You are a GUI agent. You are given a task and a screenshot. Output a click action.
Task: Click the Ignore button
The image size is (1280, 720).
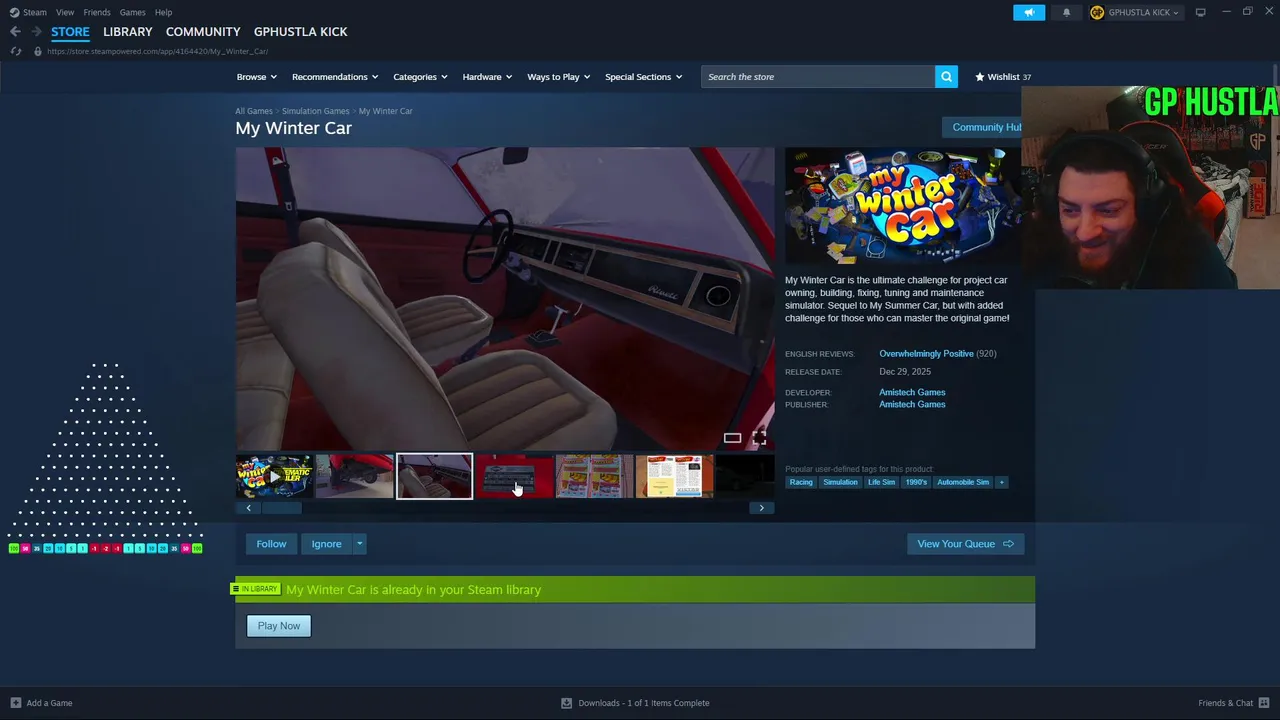(x=326, y=544)
